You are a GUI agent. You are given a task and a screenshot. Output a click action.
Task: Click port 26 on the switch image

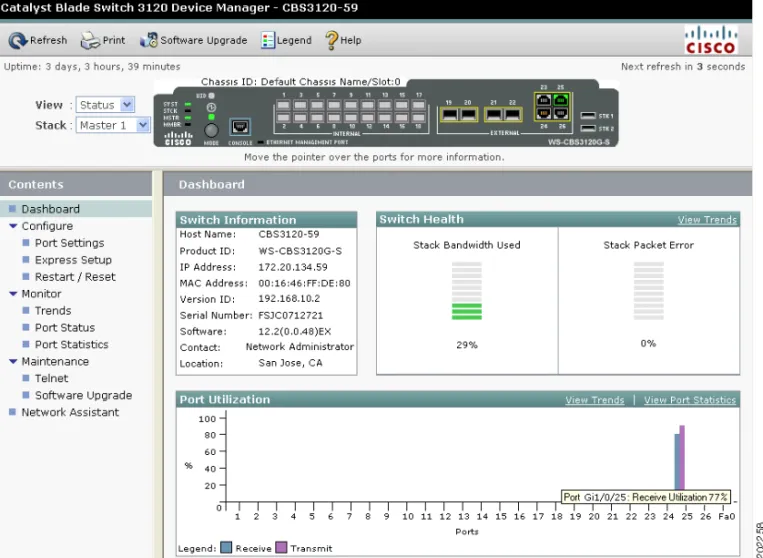561,113
